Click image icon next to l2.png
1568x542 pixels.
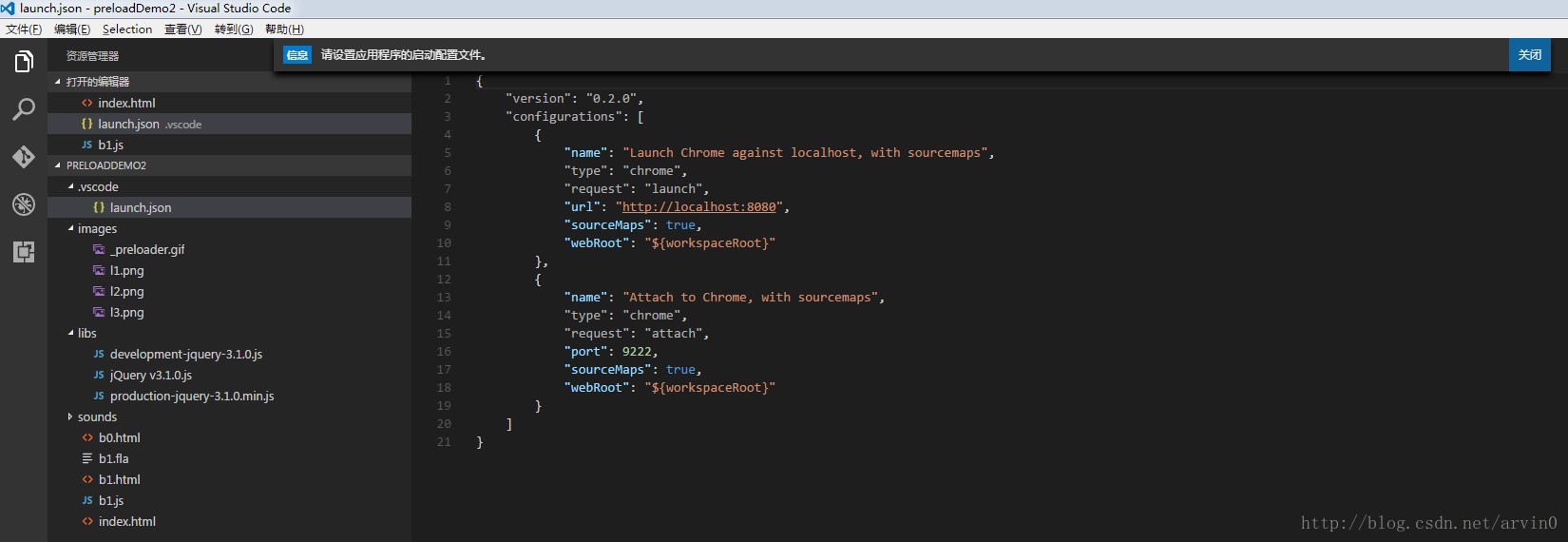click(99, 291)
